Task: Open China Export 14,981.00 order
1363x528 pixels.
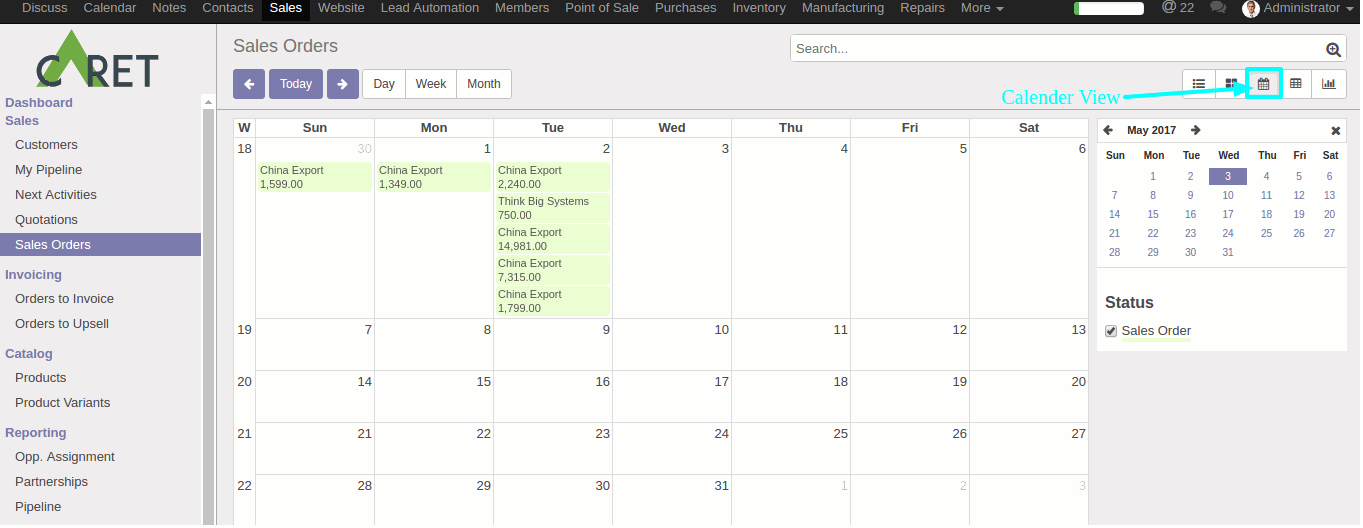Action: 552,239
